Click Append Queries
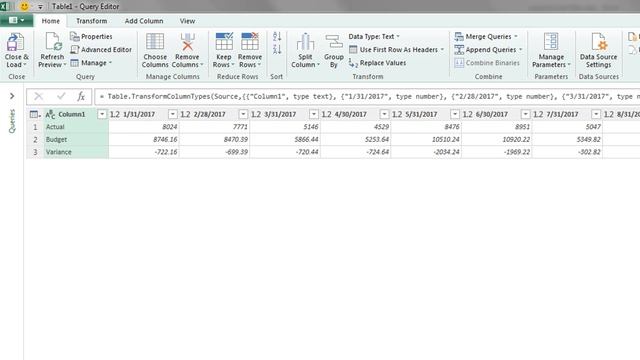Viewport: 640px width, 360px height. click(488, 50)
